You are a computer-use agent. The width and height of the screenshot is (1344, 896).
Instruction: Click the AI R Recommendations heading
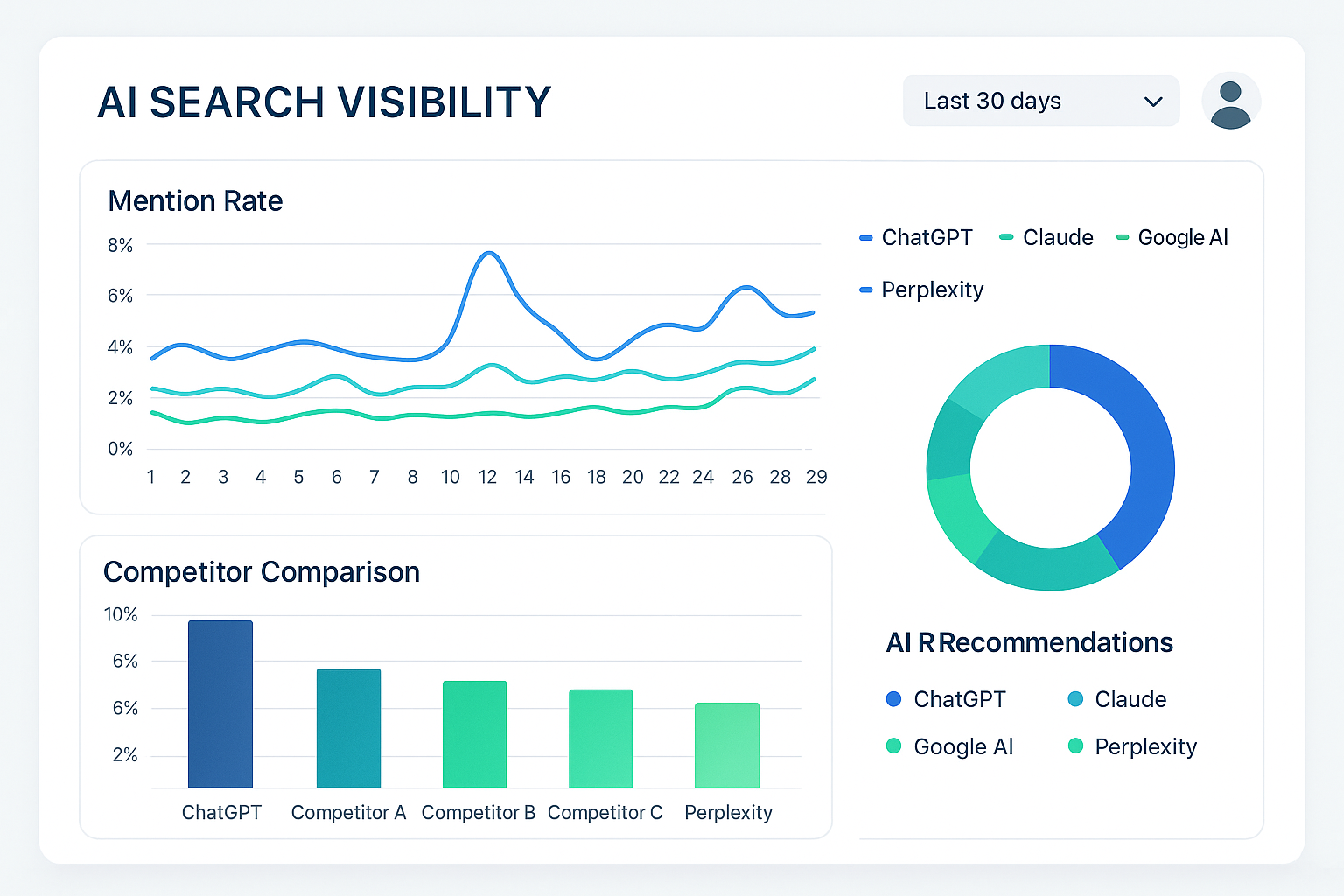[1029, 642]
